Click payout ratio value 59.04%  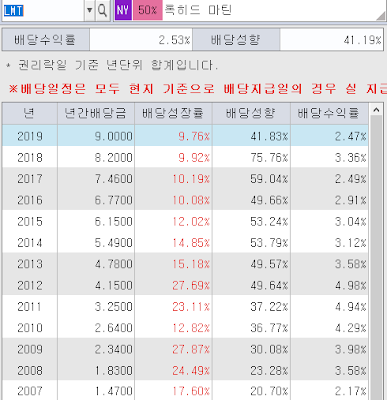[269, 179]
